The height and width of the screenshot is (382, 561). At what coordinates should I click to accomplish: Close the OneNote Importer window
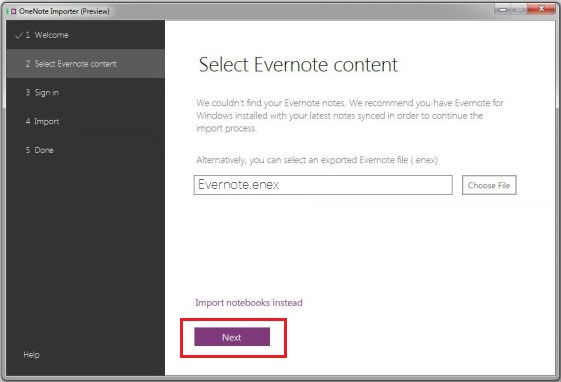[541, 9]
